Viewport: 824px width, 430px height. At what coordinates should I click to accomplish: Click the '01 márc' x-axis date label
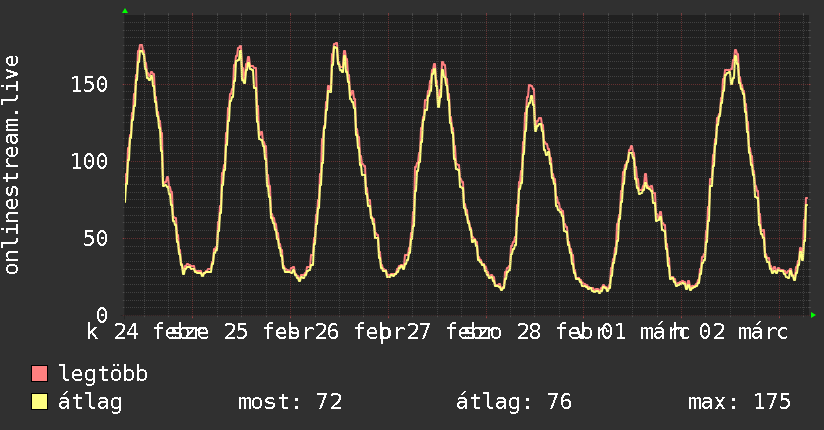point(645,332)
